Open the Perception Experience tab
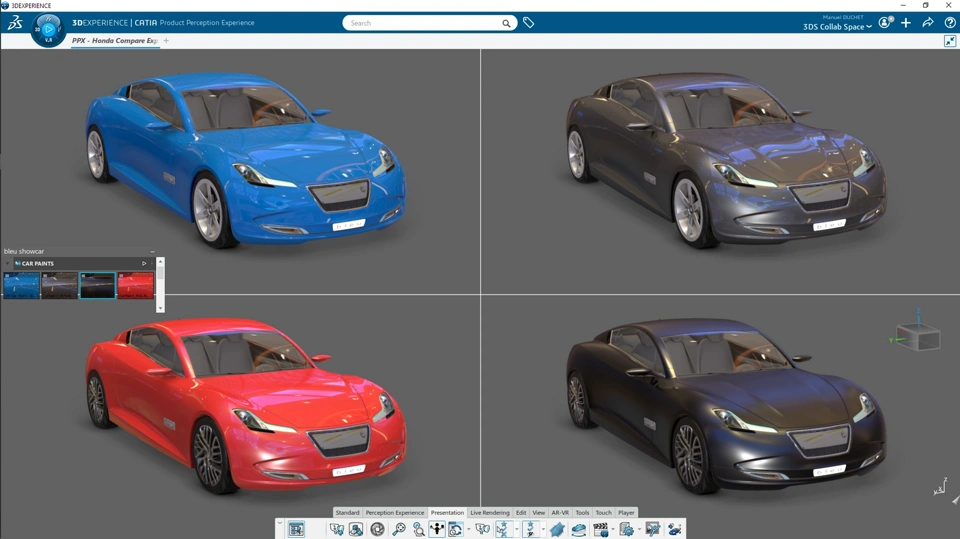This screenshot has width=960, height=539. pyautogui.click(x=395, y=513)
